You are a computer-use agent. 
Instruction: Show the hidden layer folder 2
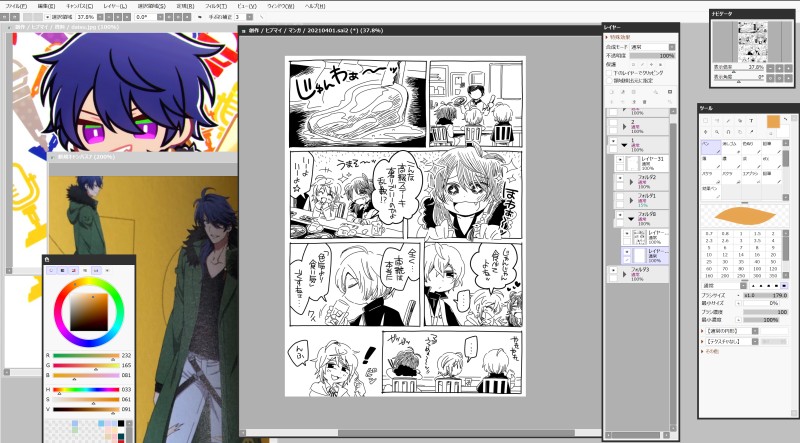coord(613,122)
